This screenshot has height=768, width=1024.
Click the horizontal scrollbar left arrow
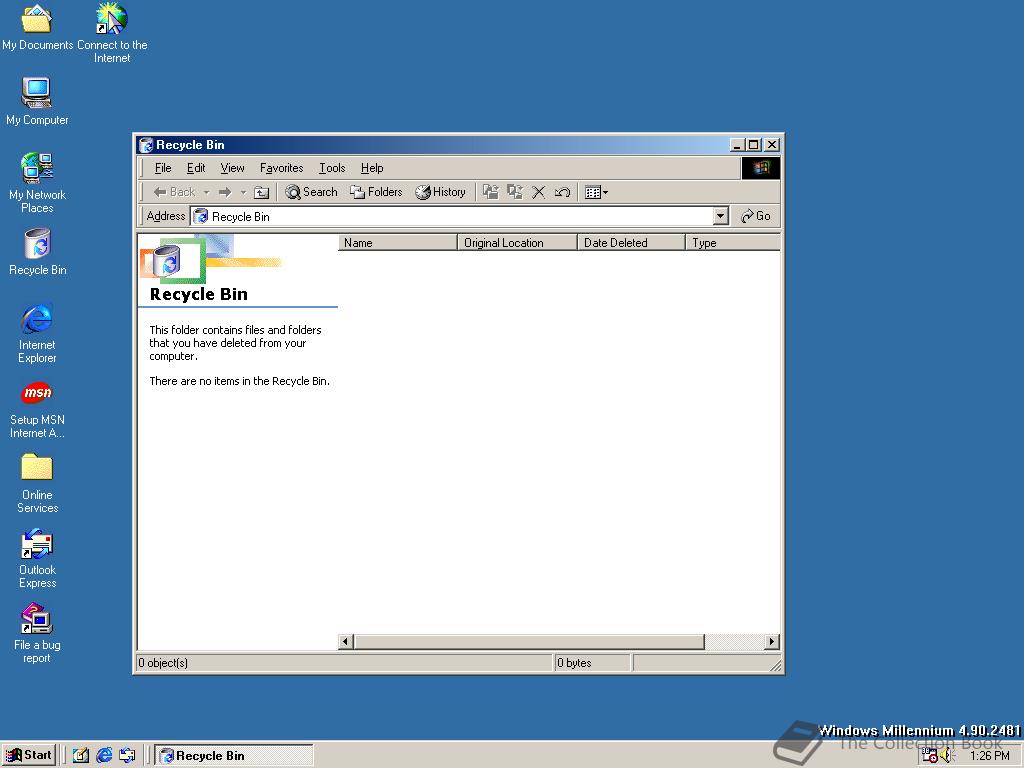tap(346, 641)
